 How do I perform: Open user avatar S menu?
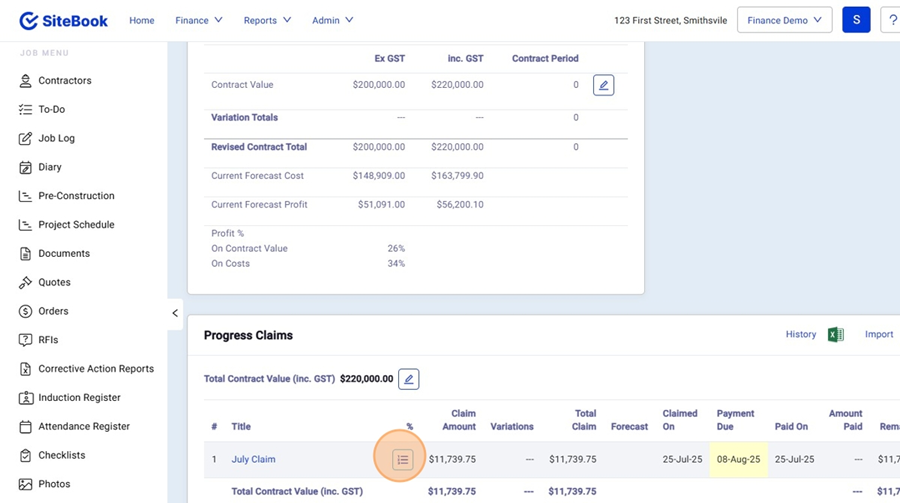tap(856, 20)
